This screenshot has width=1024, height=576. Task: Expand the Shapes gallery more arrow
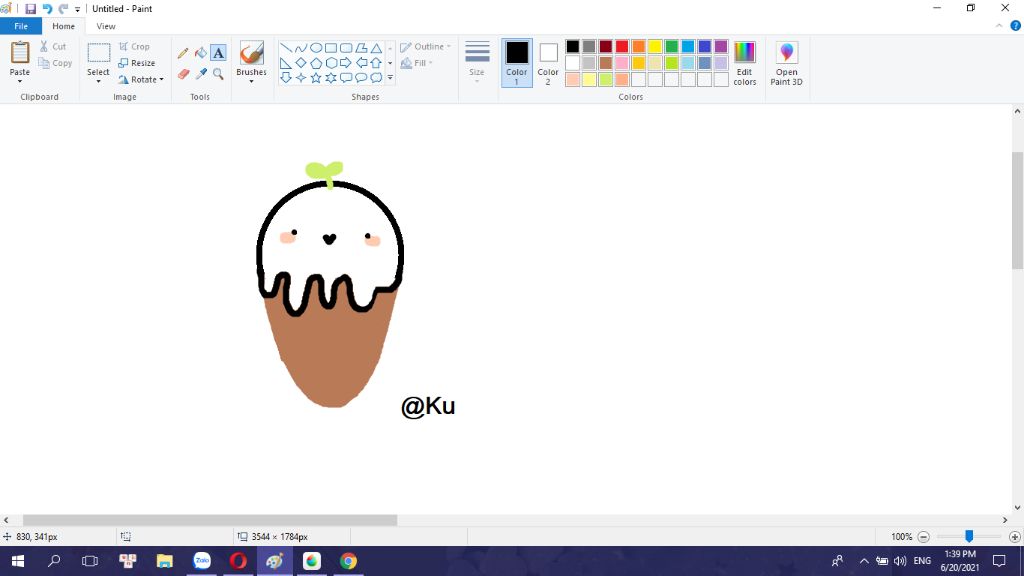tap(391, 78)
